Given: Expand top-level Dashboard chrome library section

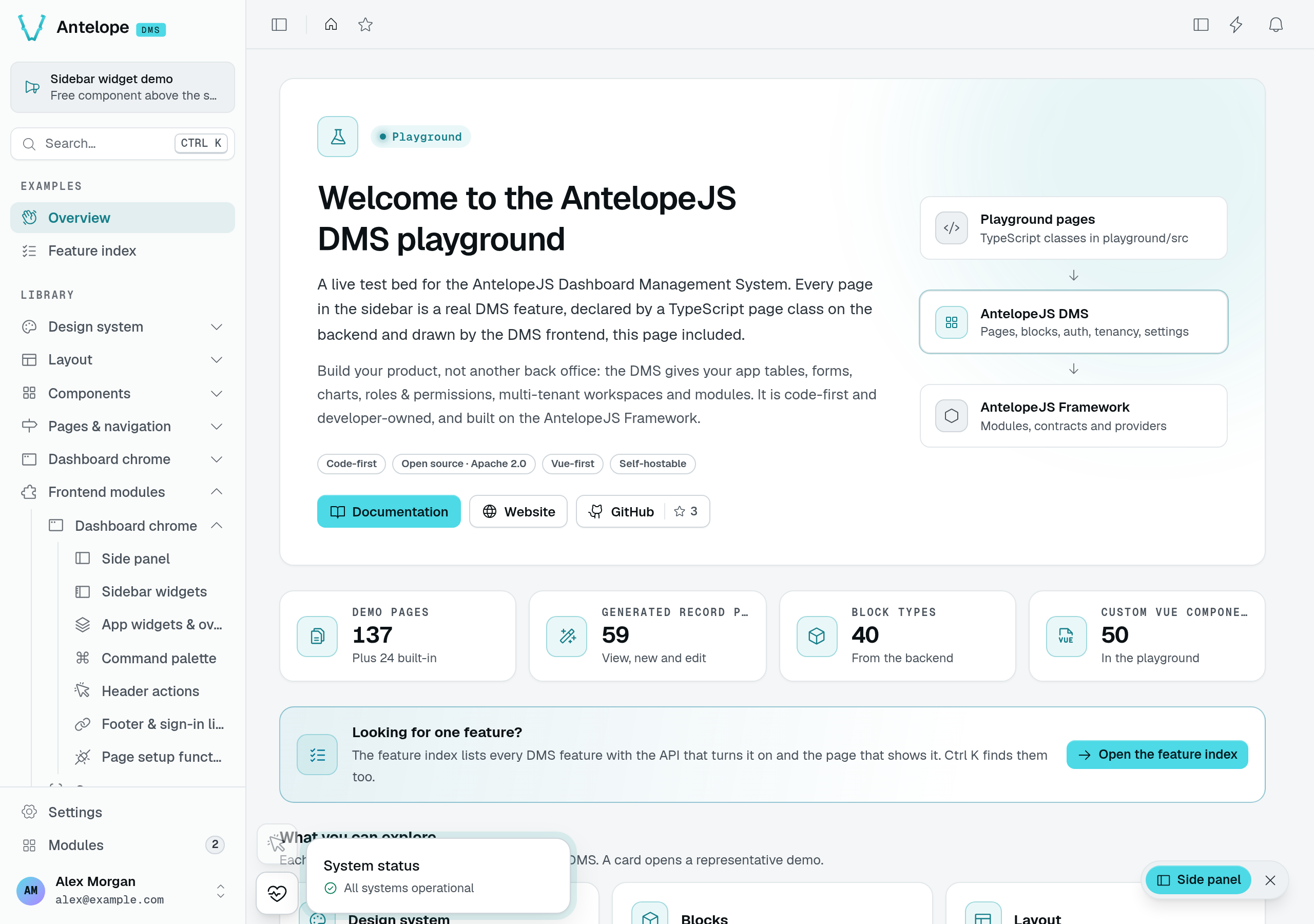Looking at the screenshot, I should pyautogui.click(x=123, y=459).
